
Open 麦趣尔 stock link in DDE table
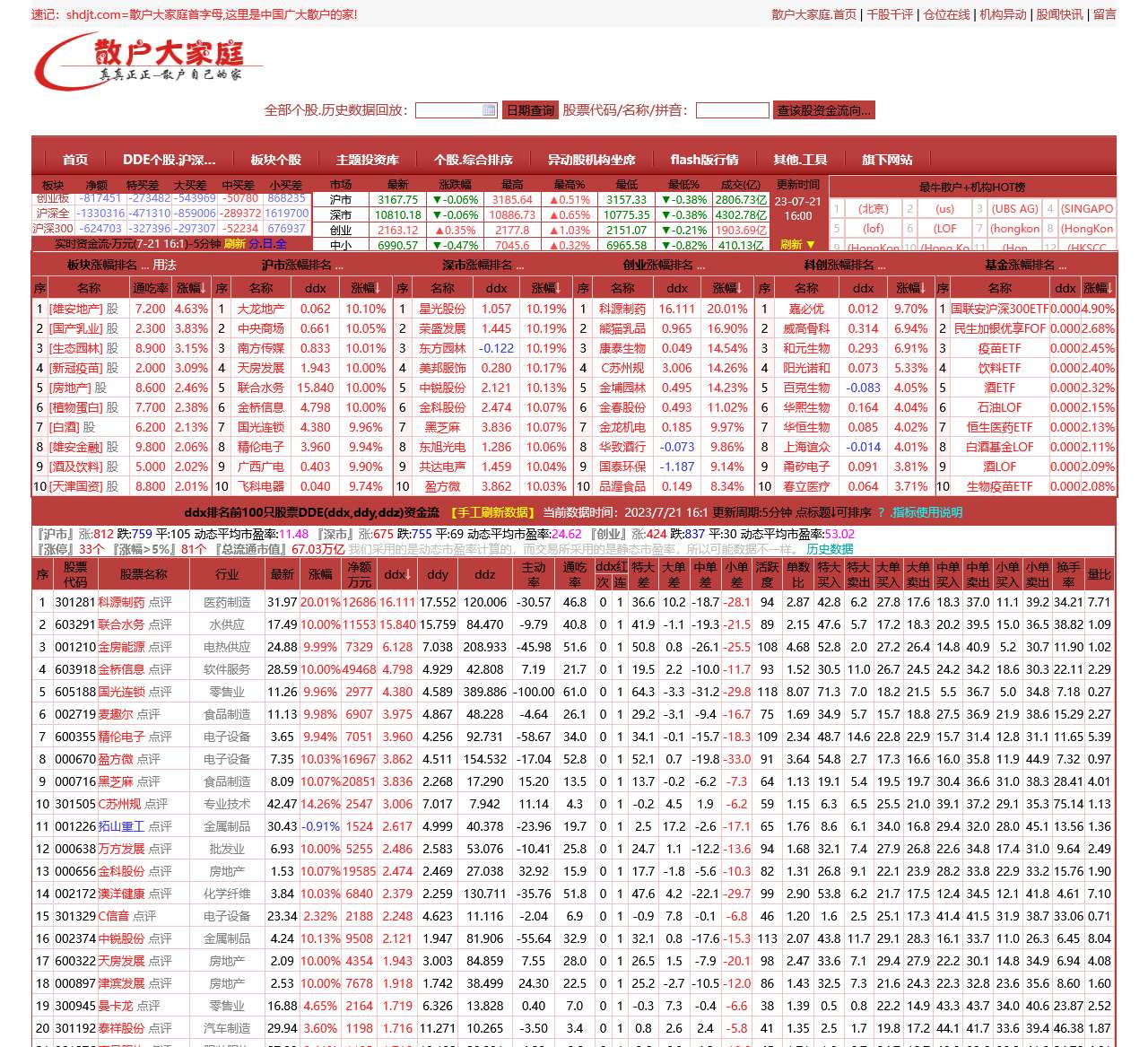tap(115, 714)
